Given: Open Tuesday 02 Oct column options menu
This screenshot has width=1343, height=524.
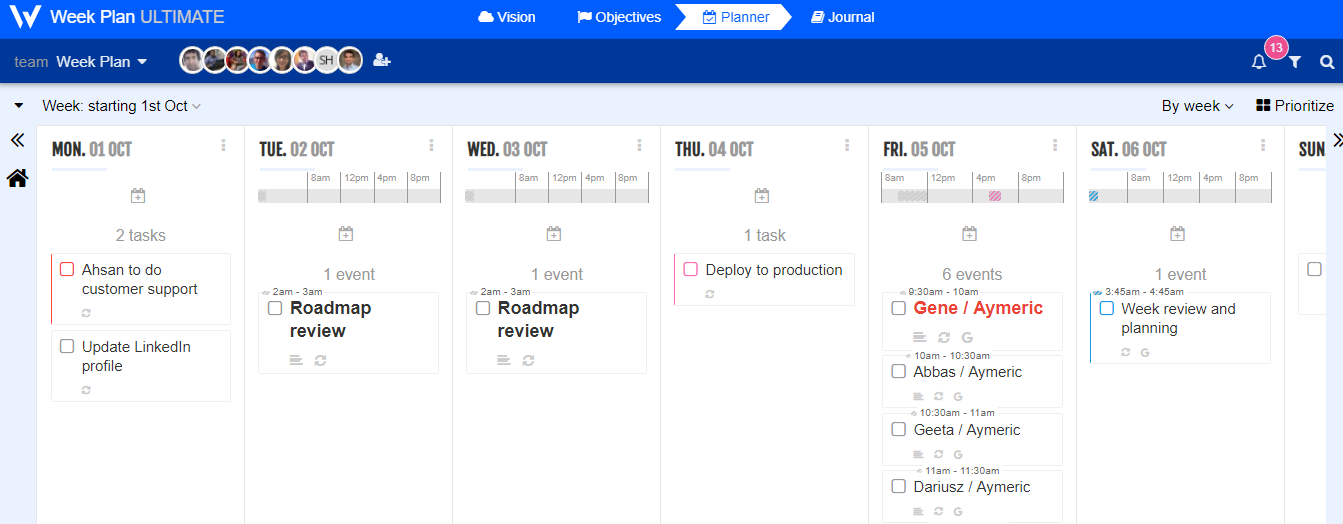Looking at the screenshot, I should coord(431,146).
